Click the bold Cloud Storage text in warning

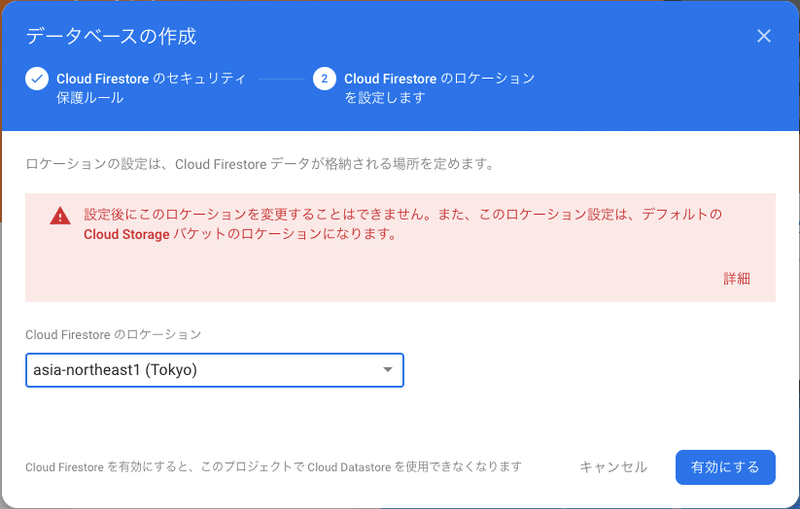[x=127, y=234]
